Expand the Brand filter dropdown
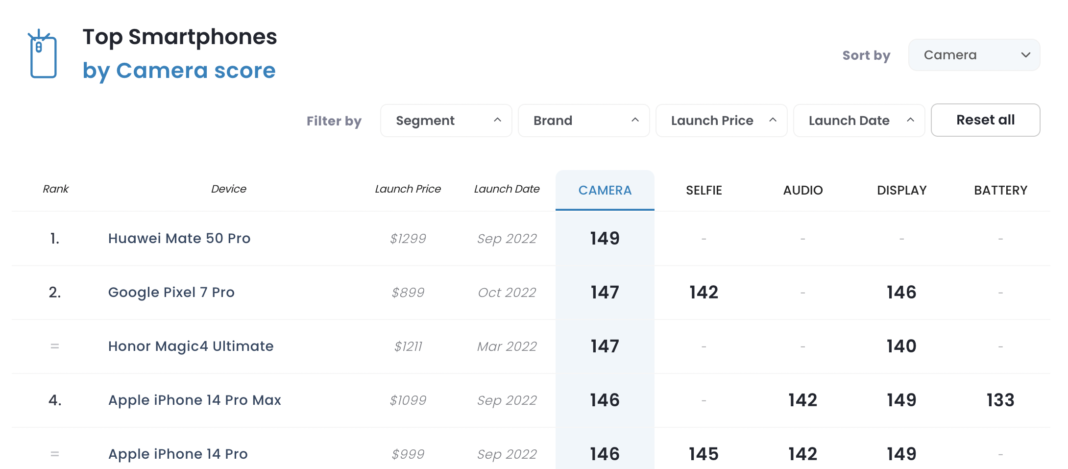This screenshot has width=1068, height=469. tap(583, 120)
